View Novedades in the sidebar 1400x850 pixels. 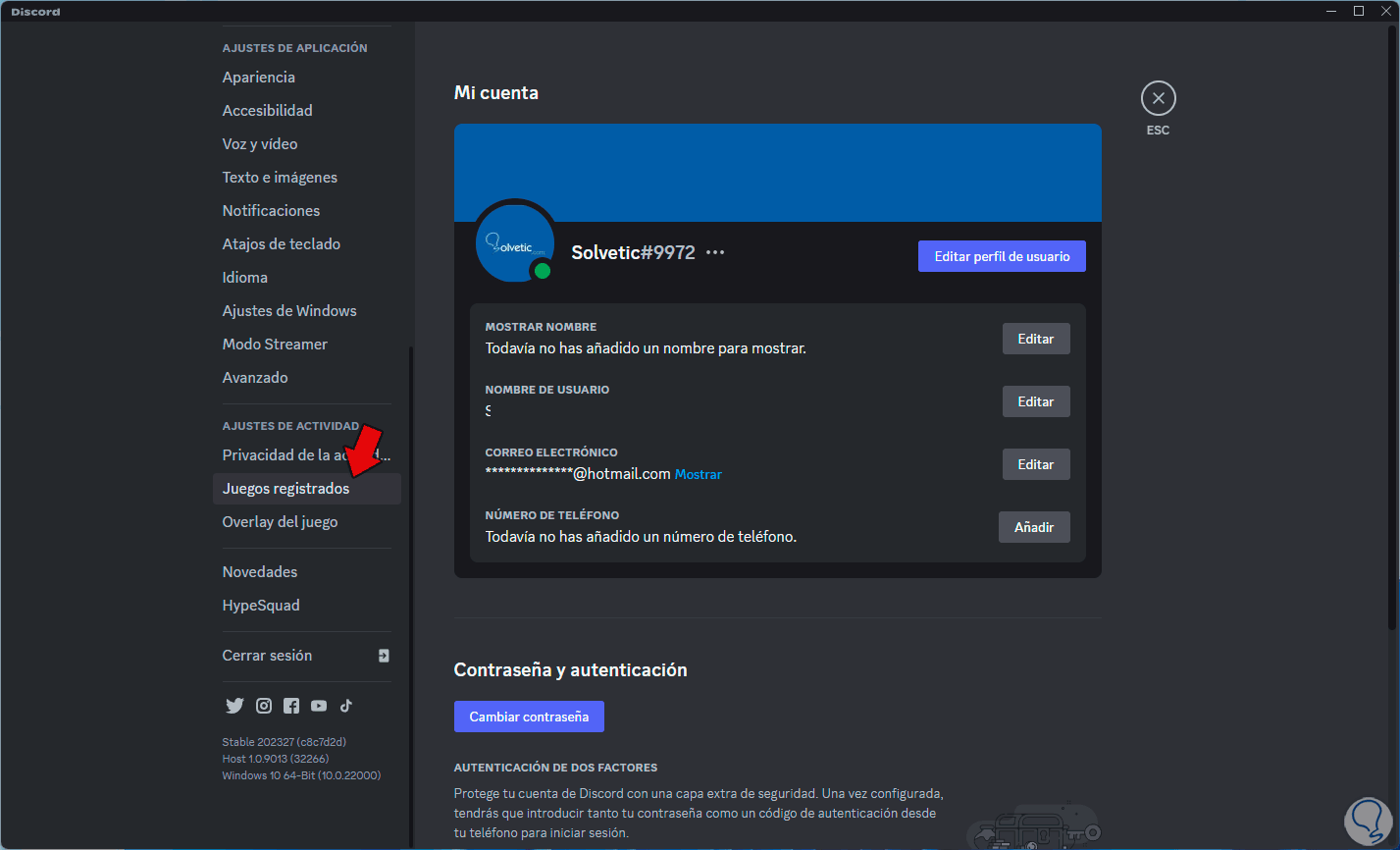(307, 572)
